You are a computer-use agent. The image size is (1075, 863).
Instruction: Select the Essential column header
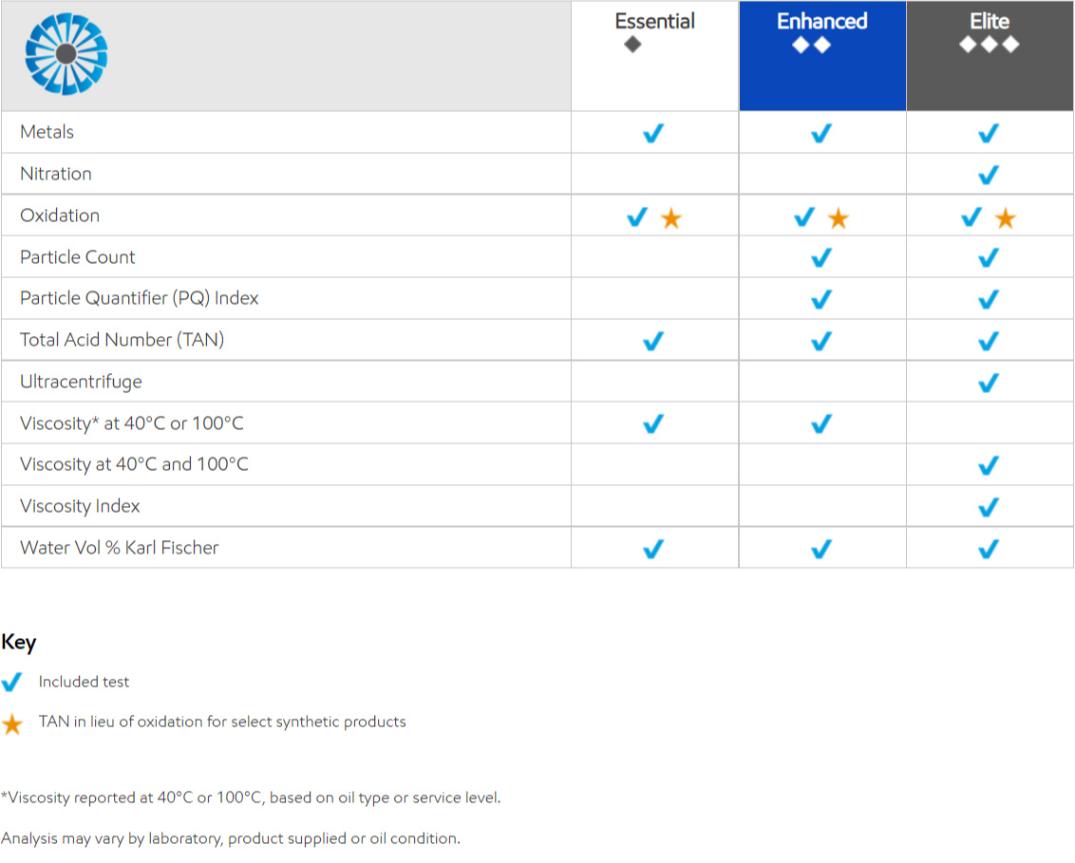tap(655, 21)
